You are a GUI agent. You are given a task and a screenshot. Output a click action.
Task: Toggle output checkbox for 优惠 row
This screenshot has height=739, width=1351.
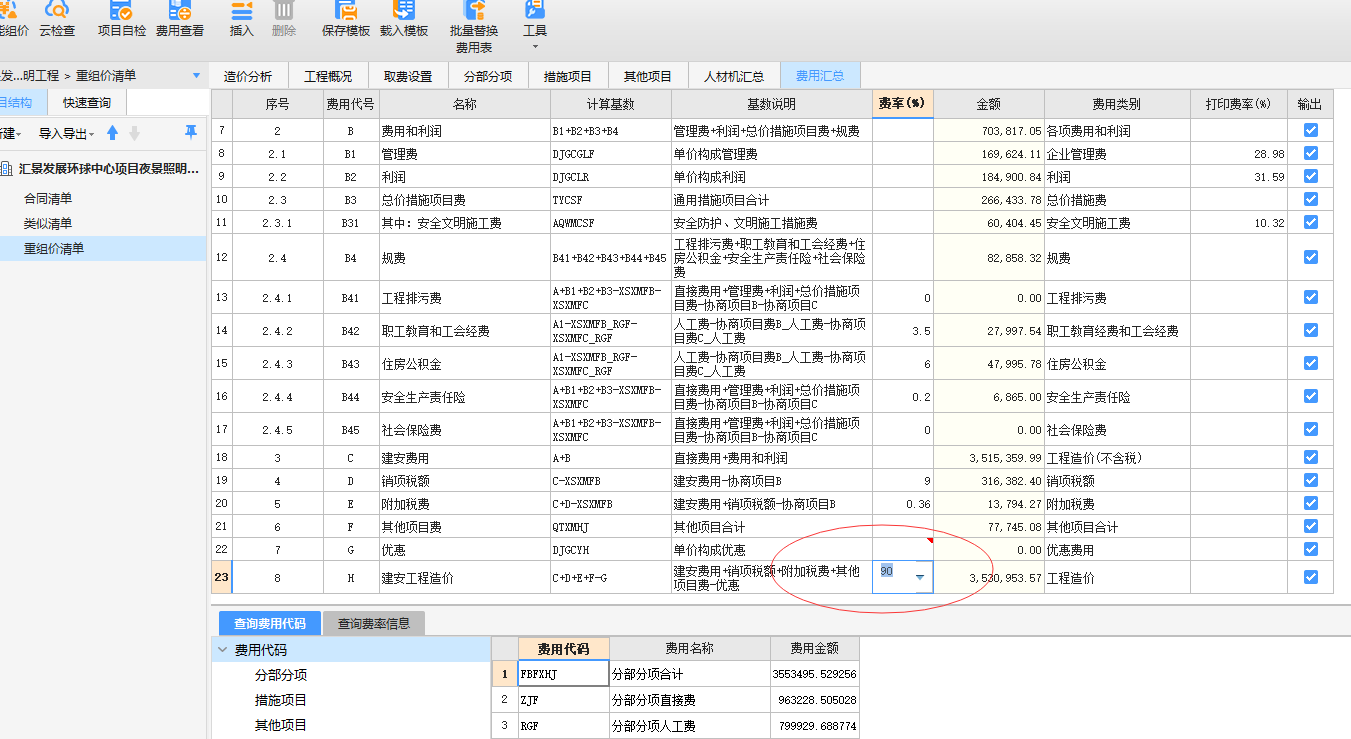(x=1310, y=549)
